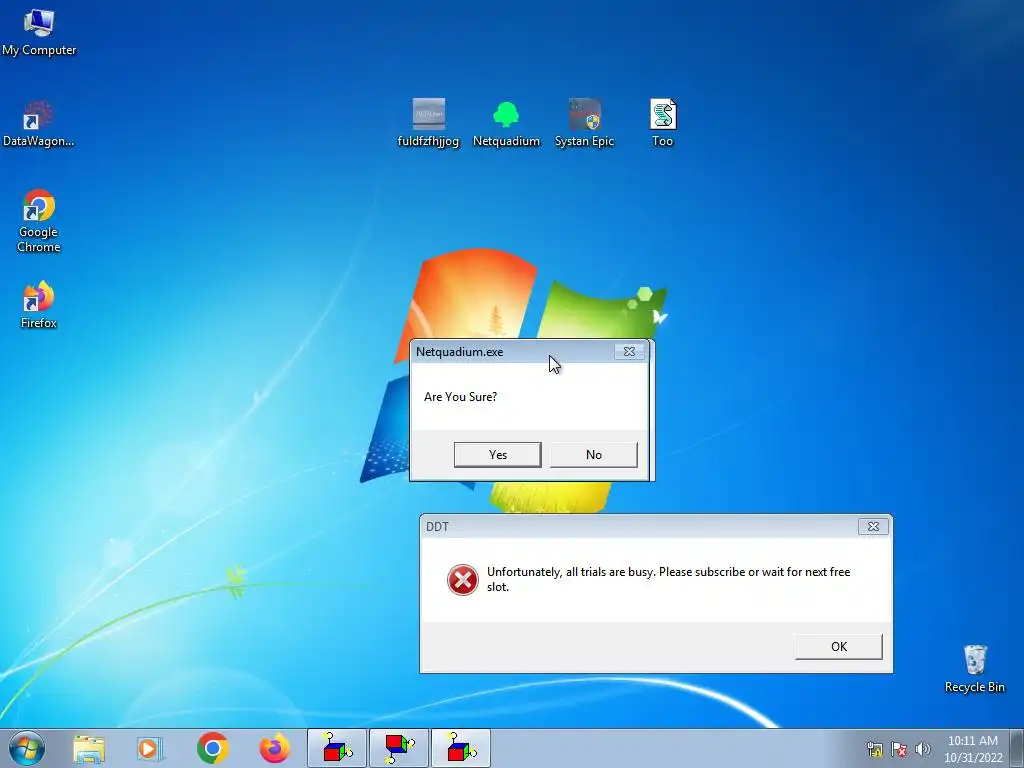Select the green Netquadium desktop icon
The width and height of the screenshot is (1024, 768).
pos(506,123)
